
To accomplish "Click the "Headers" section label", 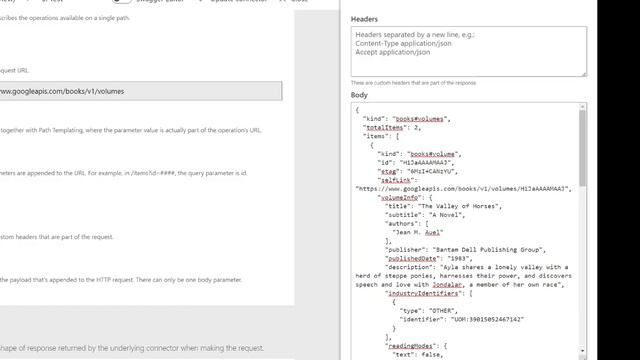I will [x=364, y=19].
